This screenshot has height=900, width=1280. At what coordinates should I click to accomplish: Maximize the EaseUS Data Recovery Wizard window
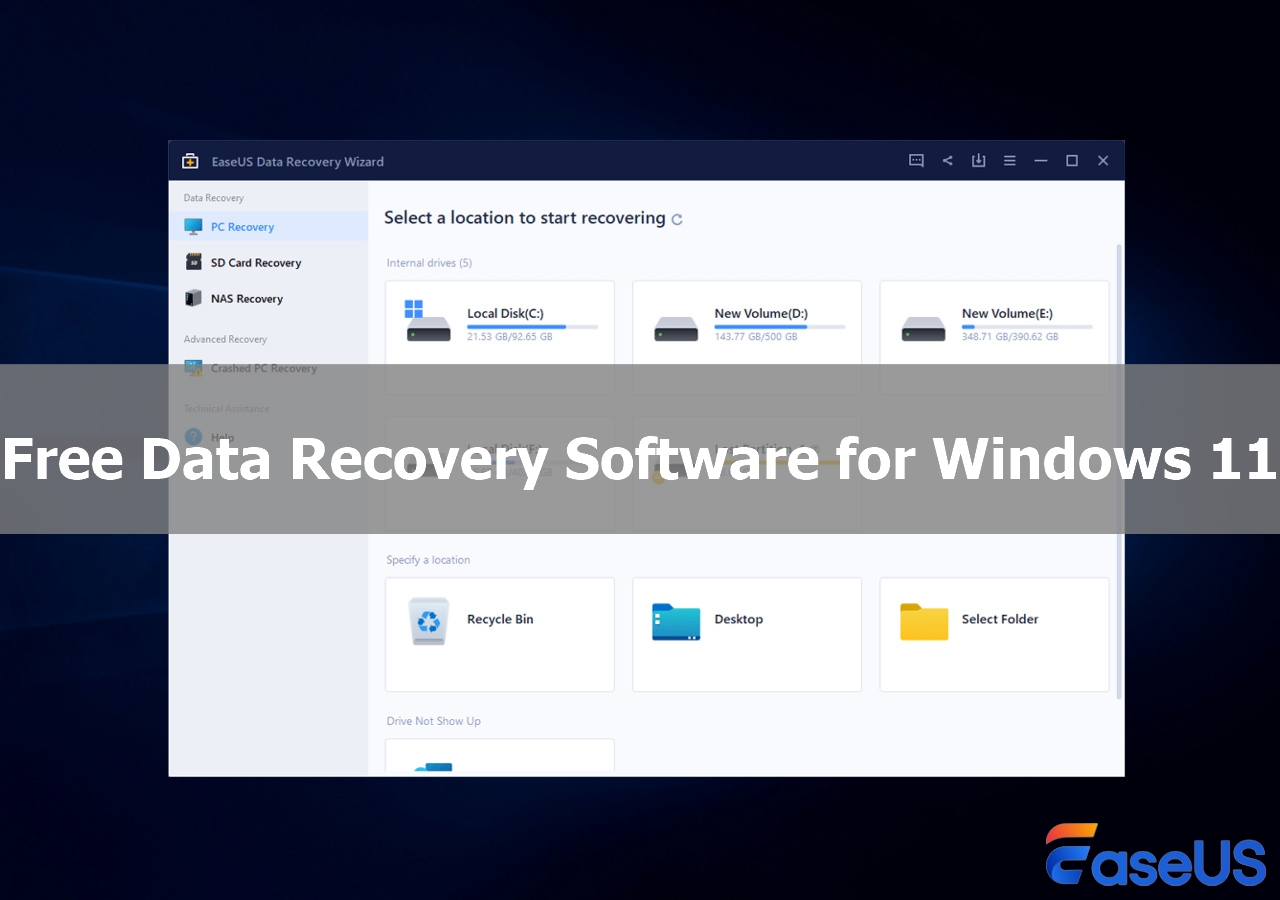[1072, 161]
